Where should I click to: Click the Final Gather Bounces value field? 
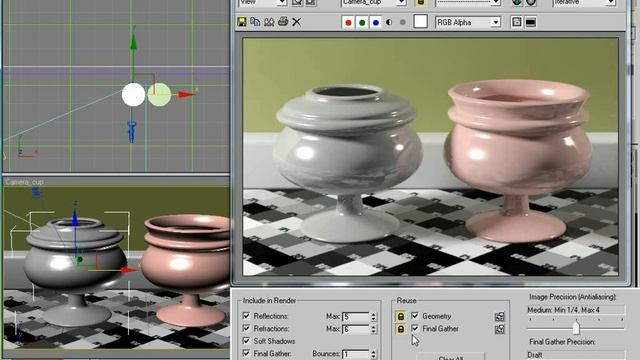pyautogui.click(x=356, y=354)
